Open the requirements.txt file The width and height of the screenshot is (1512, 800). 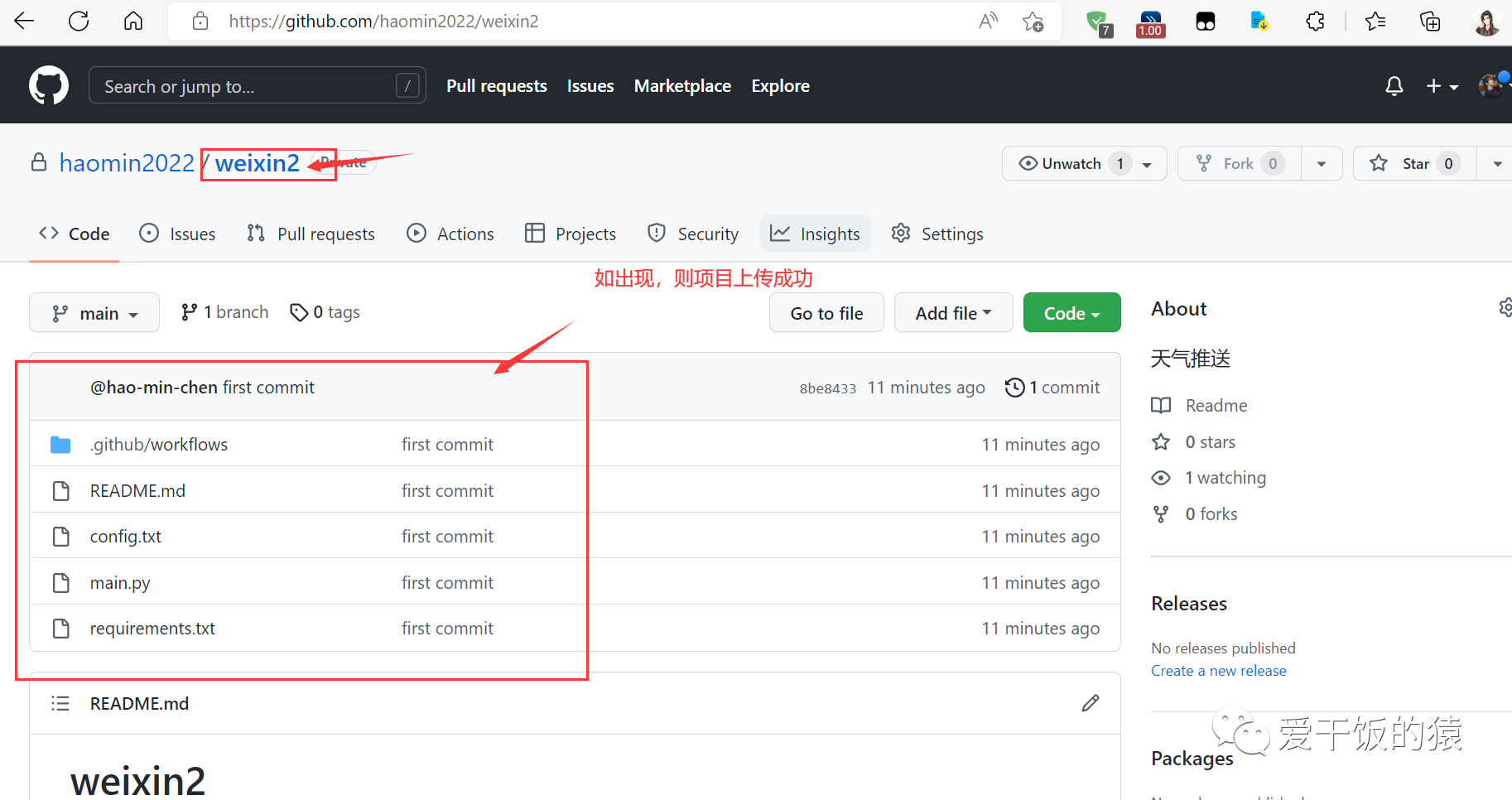tap(152, 629)
